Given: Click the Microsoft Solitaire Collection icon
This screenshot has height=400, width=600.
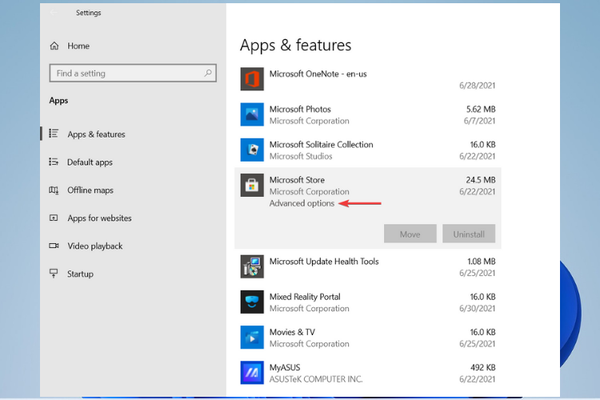Looking at the screenshot, I should coord(252,150).
